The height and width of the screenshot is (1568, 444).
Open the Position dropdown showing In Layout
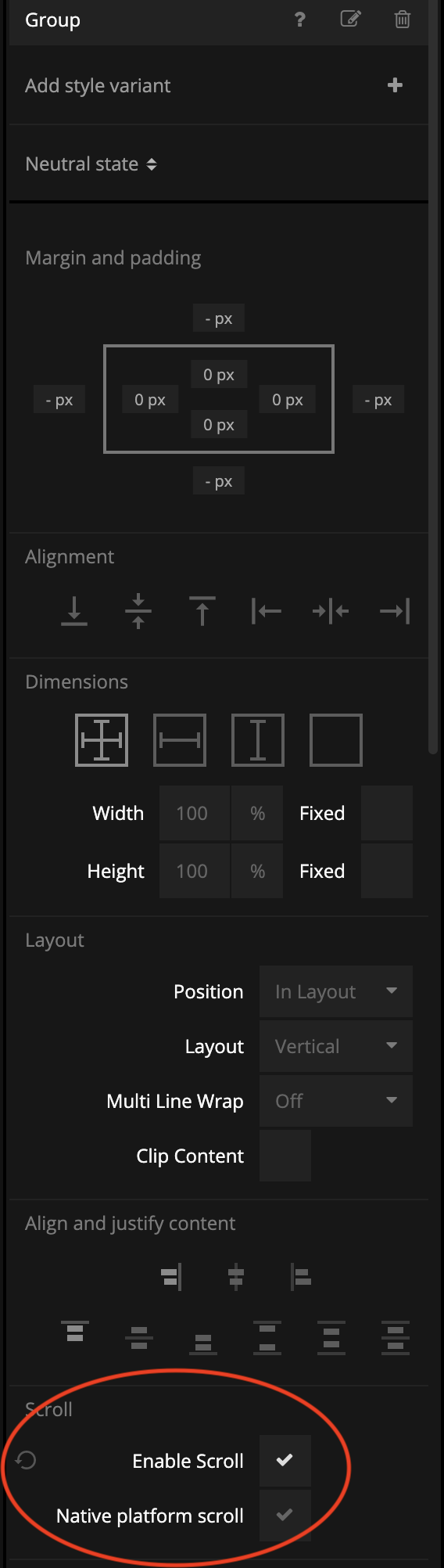click(x=336, y=991)
